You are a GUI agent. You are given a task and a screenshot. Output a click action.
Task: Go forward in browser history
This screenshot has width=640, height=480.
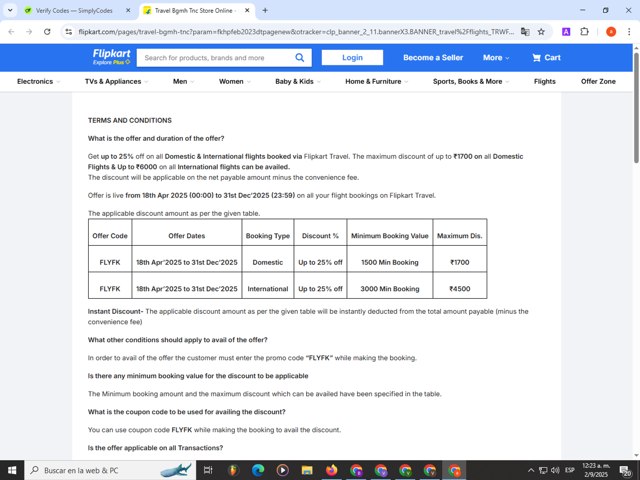29,31
